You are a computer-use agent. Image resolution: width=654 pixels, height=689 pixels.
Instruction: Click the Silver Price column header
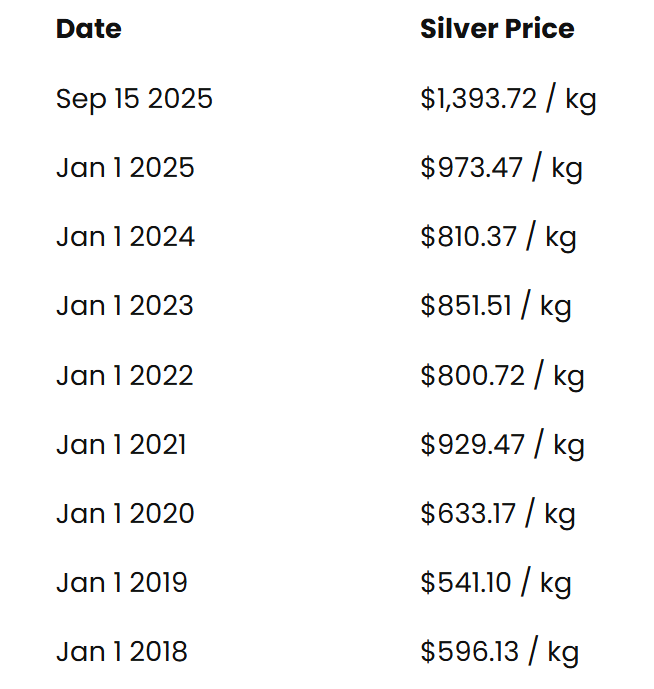497,29
